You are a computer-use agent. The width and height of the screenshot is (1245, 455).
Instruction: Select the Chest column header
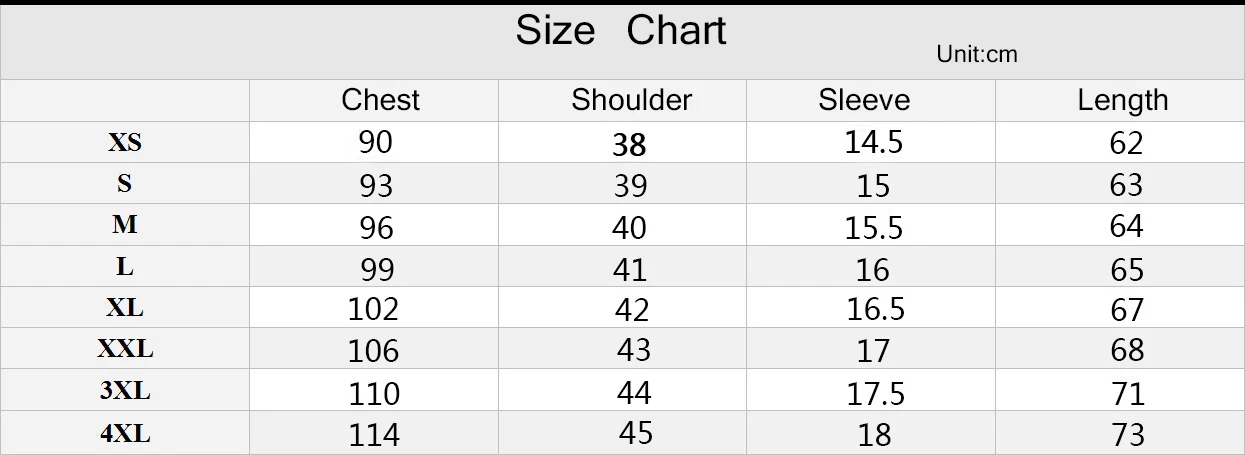click(x=380, y=100)
